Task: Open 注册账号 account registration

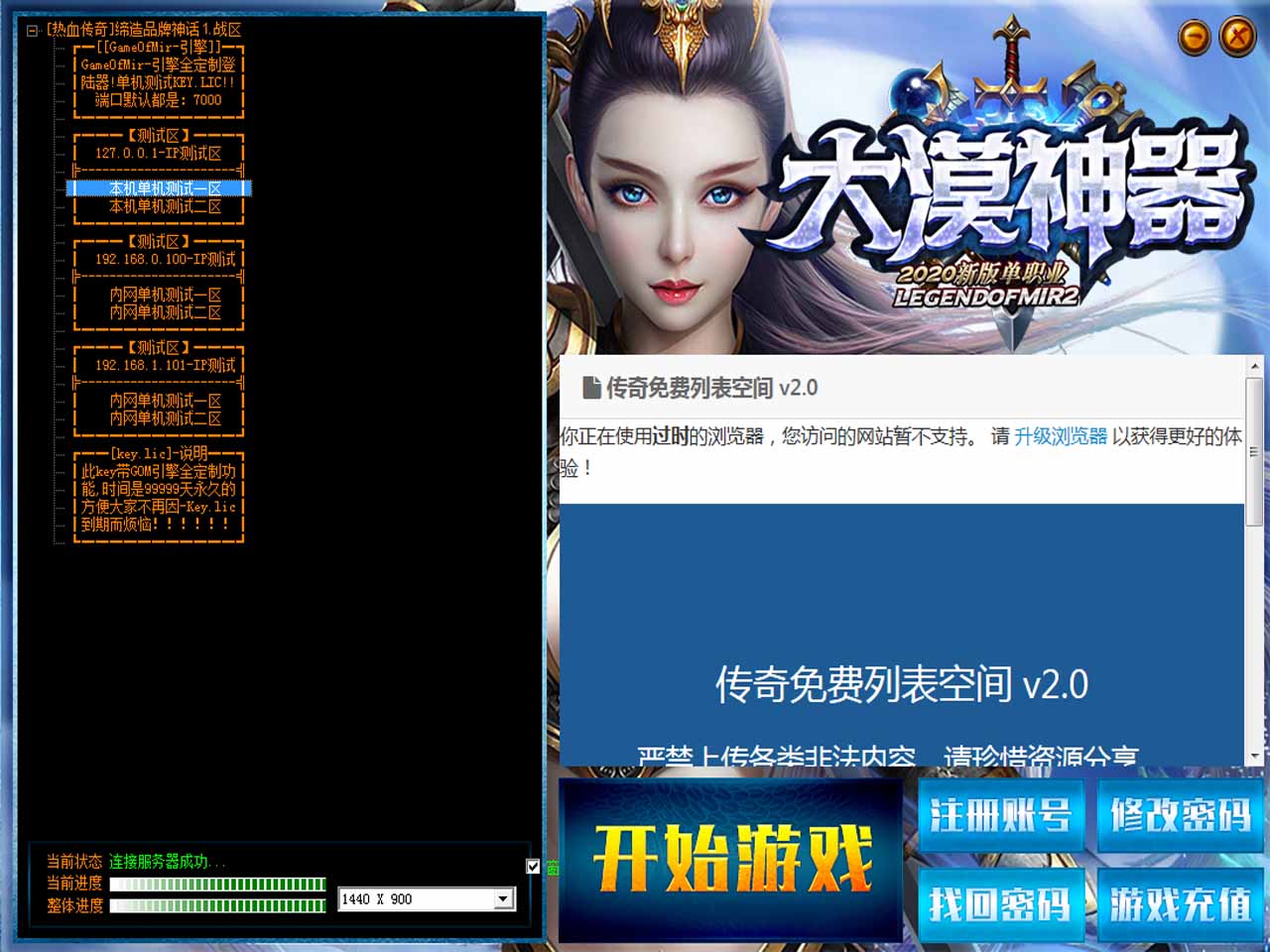Action: [x=1000, y=816]
